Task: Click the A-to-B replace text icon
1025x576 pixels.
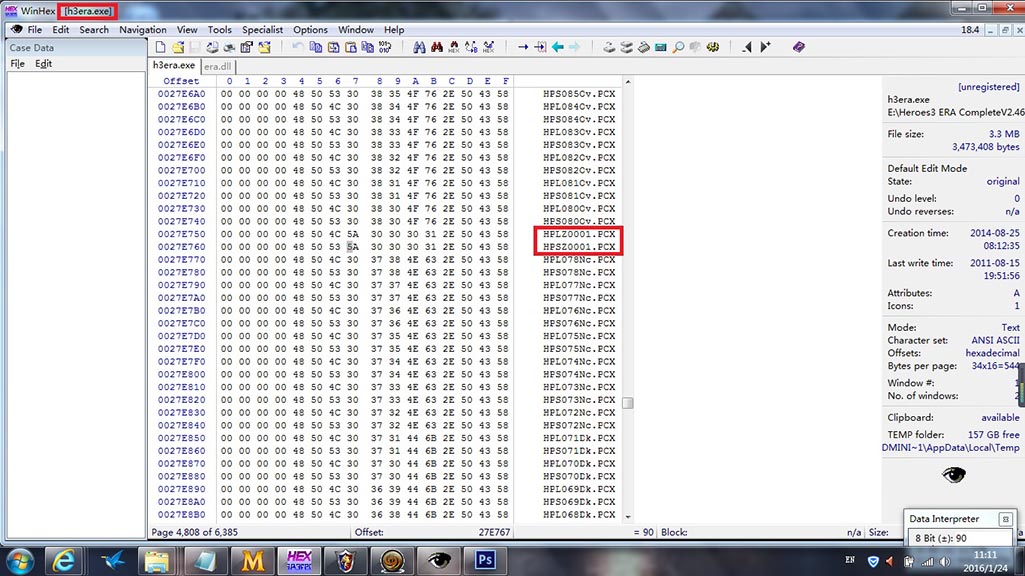Action: tap(471, 47)
